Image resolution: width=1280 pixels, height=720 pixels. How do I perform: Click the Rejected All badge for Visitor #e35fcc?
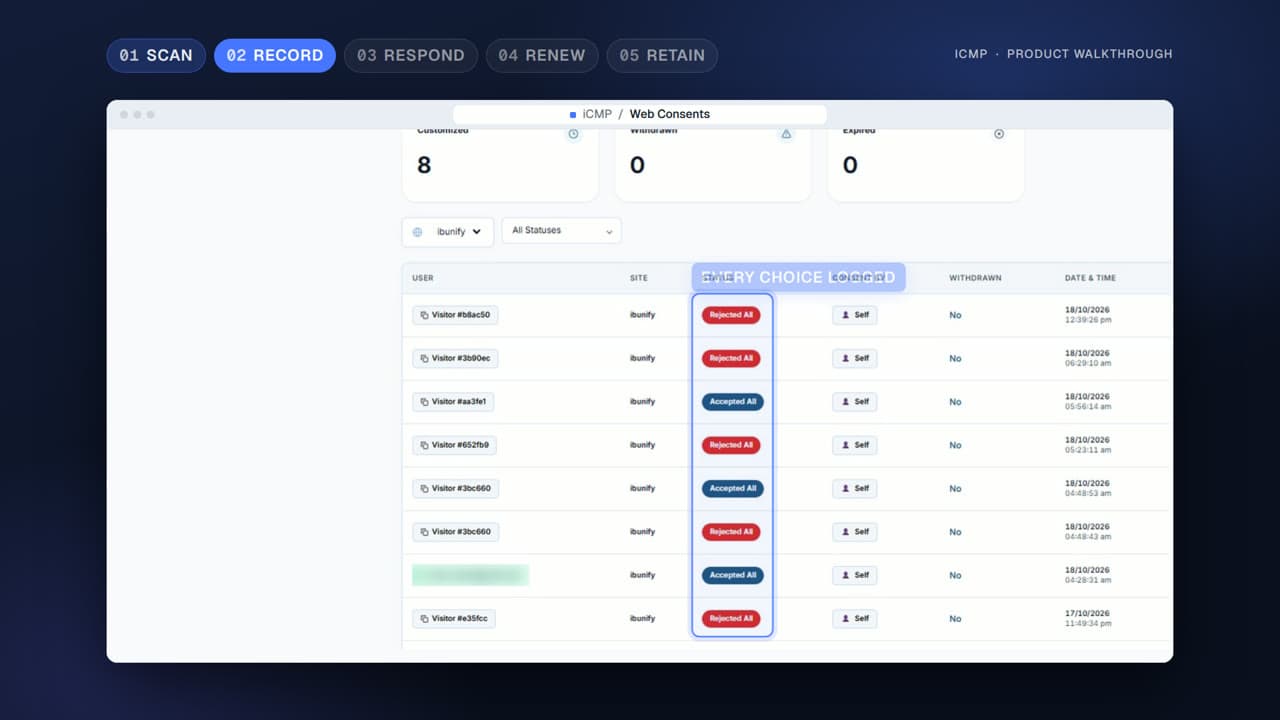[x=731, y=619]
